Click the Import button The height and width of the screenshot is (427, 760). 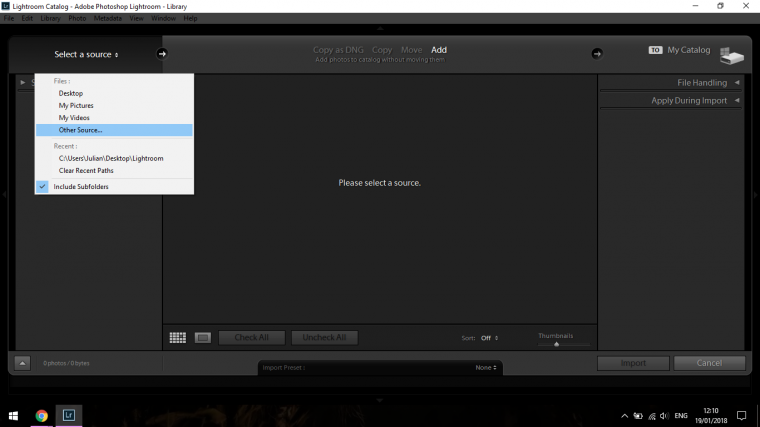click(x=633, y=363)
